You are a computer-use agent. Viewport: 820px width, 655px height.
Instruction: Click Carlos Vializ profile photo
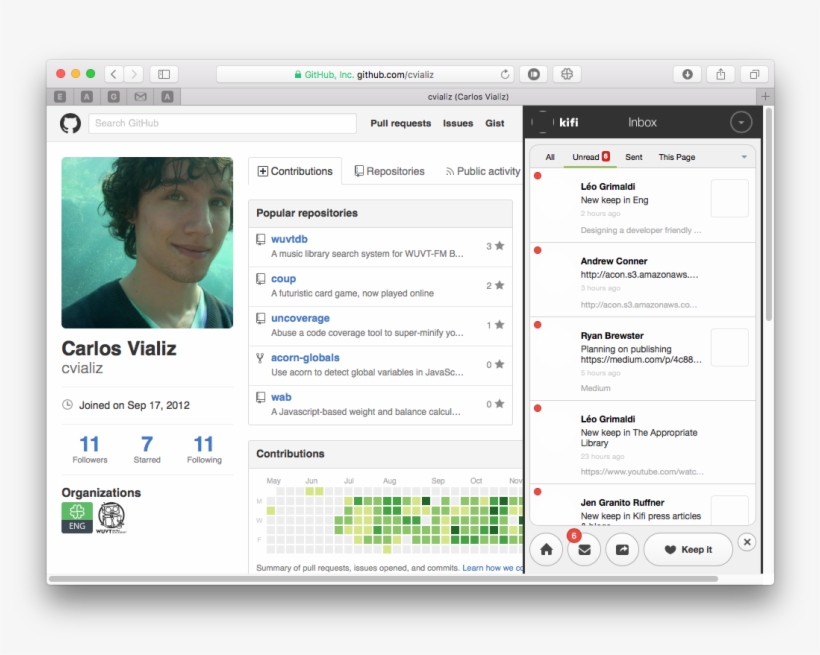(147, 242)
